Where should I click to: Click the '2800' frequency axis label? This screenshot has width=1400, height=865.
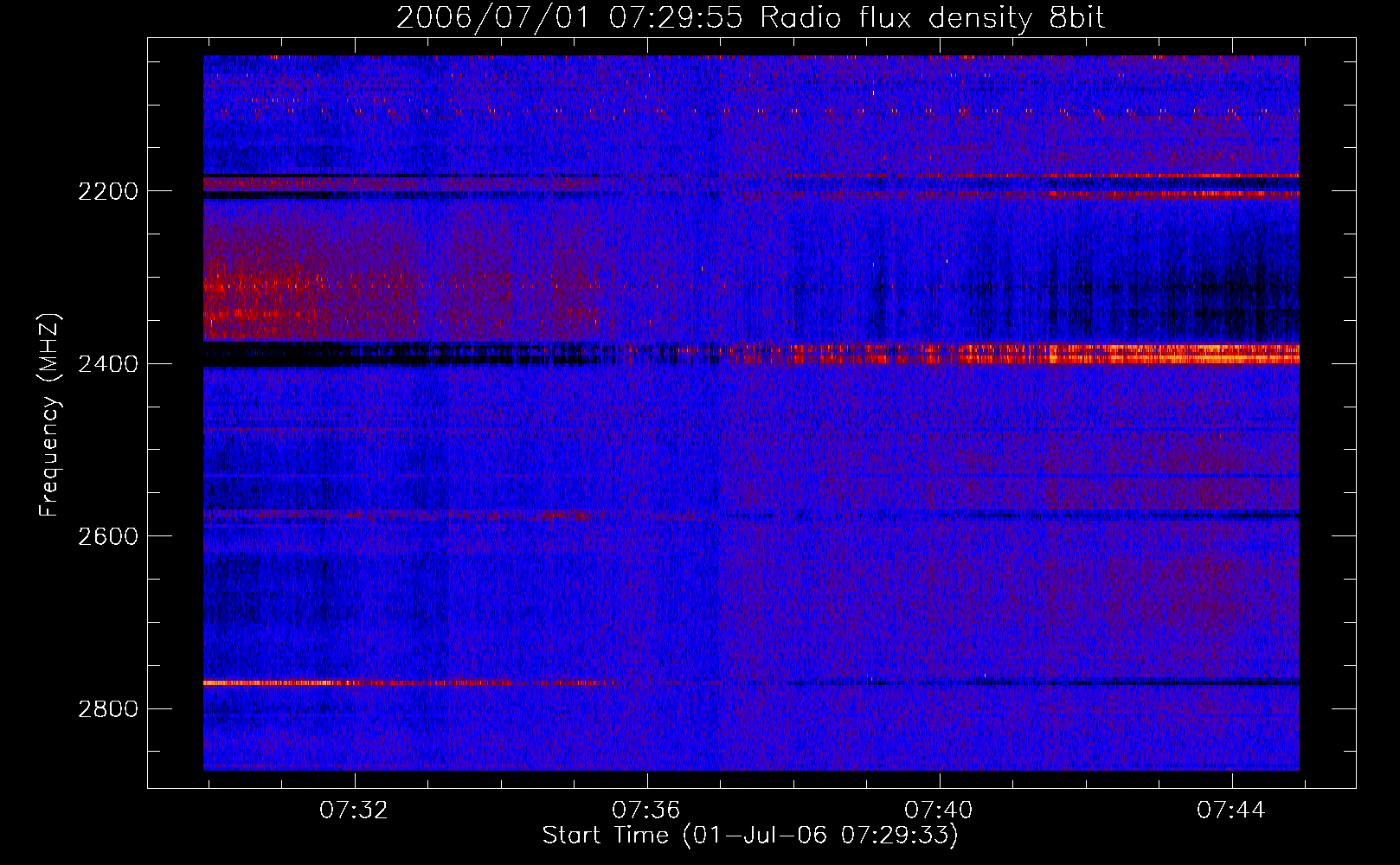coord(108,709)
